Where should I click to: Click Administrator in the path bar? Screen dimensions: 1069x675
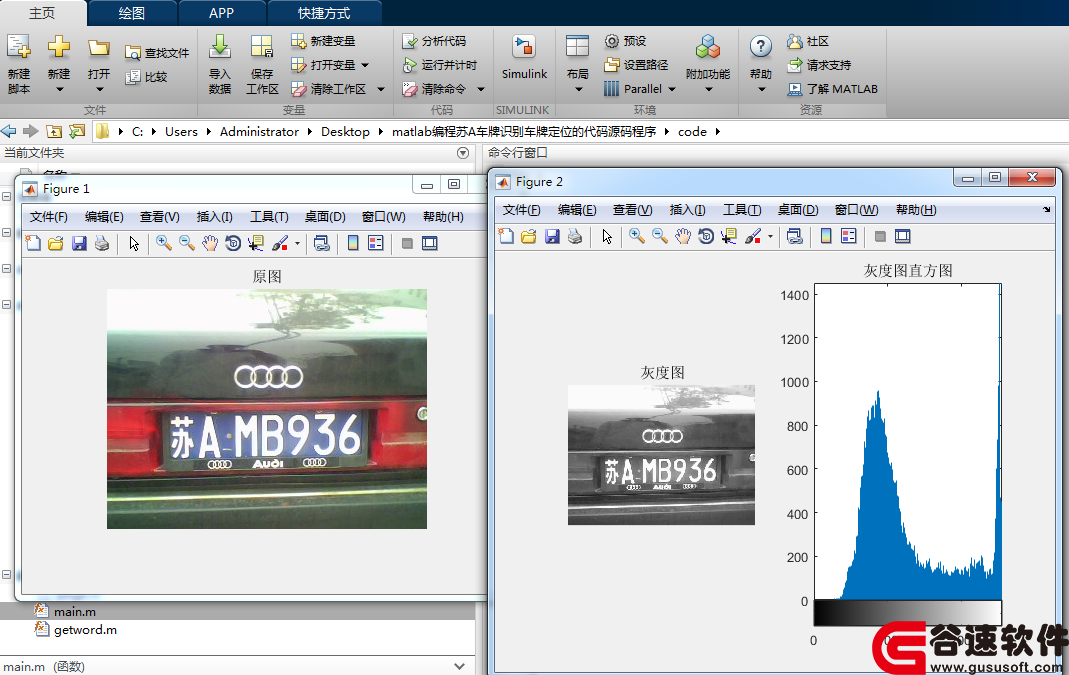259,132
